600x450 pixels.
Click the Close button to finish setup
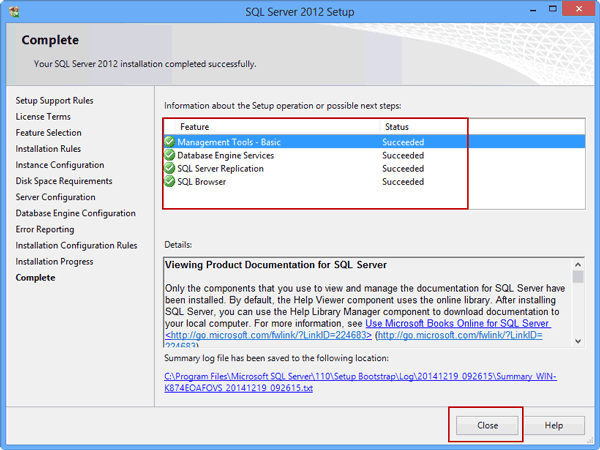click(487, 425)
